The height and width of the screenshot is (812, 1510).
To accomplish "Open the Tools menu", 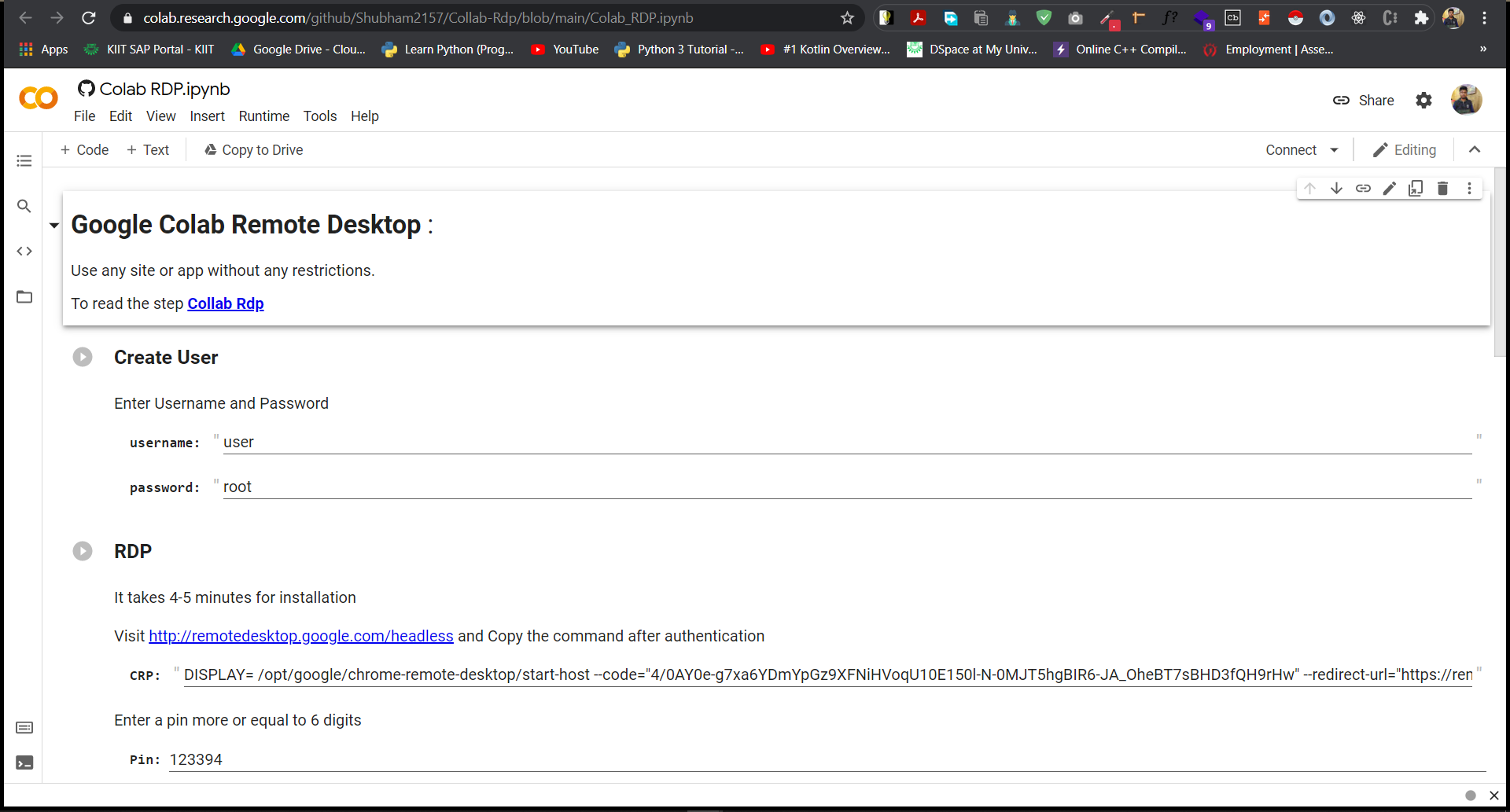I will 319,116.
